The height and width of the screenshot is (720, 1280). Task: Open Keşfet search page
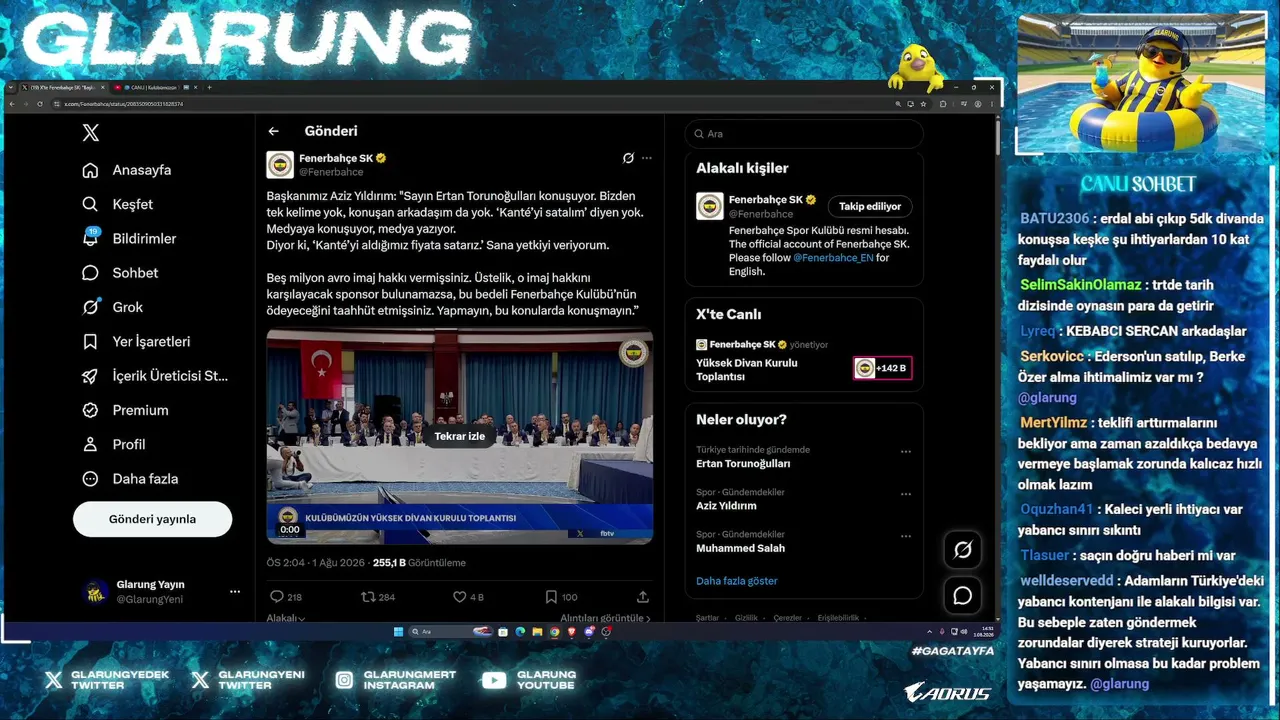(118, 204)
